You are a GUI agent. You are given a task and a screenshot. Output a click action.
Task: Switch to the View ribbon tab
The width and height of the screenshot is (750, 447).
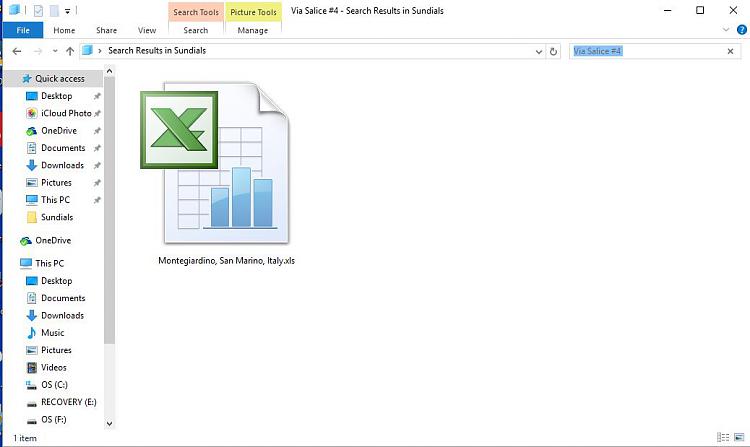[x=147, y=30]
